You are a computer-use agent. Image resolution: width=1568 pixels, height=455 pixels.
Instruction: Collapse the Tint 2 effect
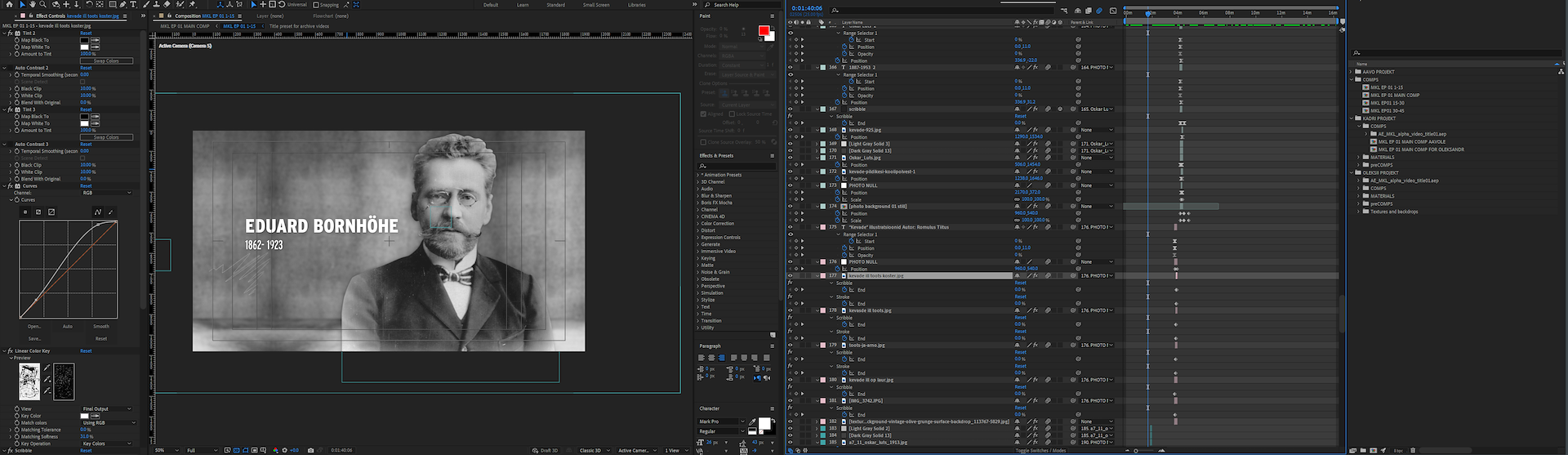click(5, 33)
